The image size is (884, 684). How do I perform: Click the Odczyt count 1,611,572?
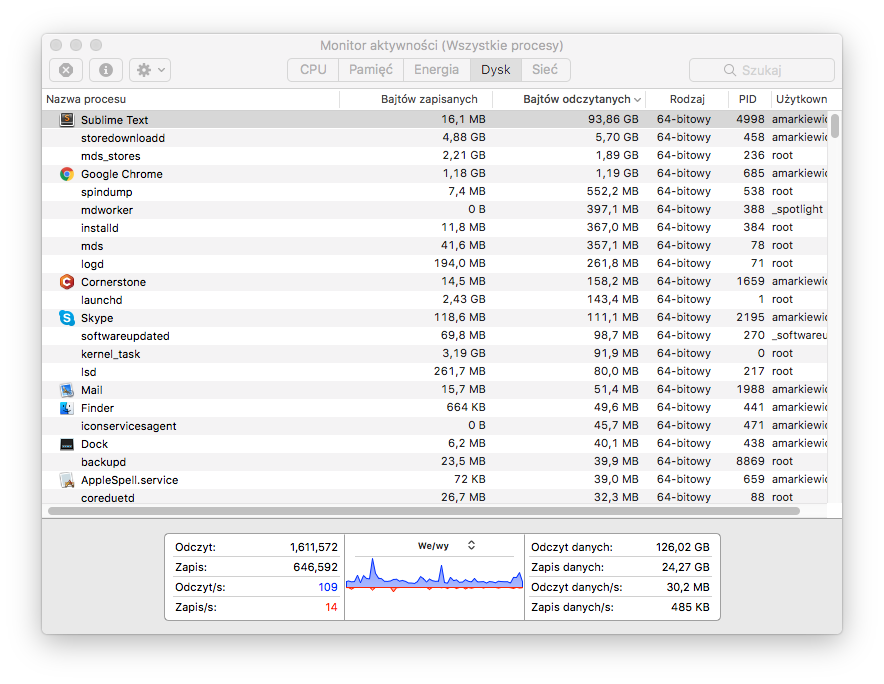pos(313,547)
